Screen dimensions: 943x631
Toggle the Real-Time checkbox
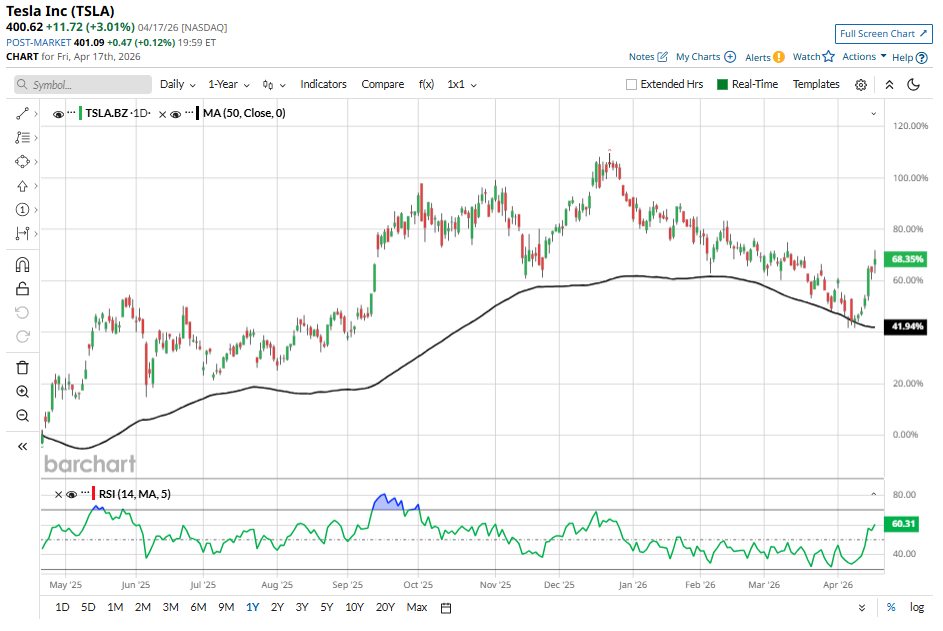[723, 85]
